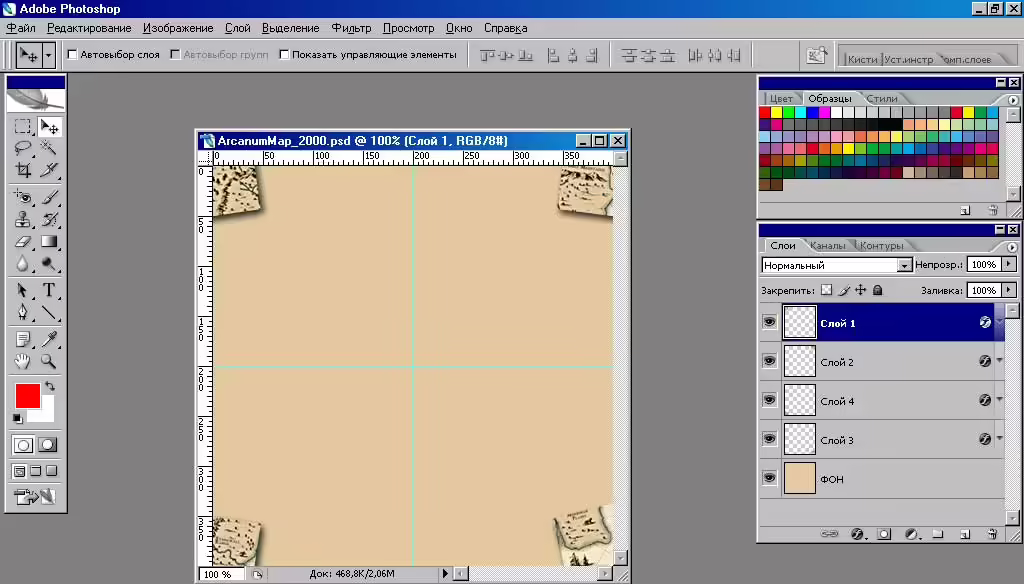Open the Нормальный blend mode dropdown
Viewport: 1024px width, 584px height.
[x=836, y=265]
